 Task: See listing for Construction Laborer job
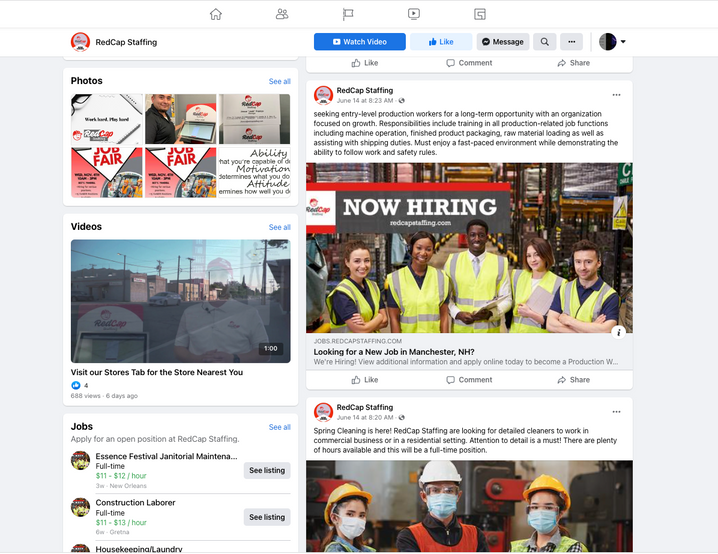click(267, 517)
